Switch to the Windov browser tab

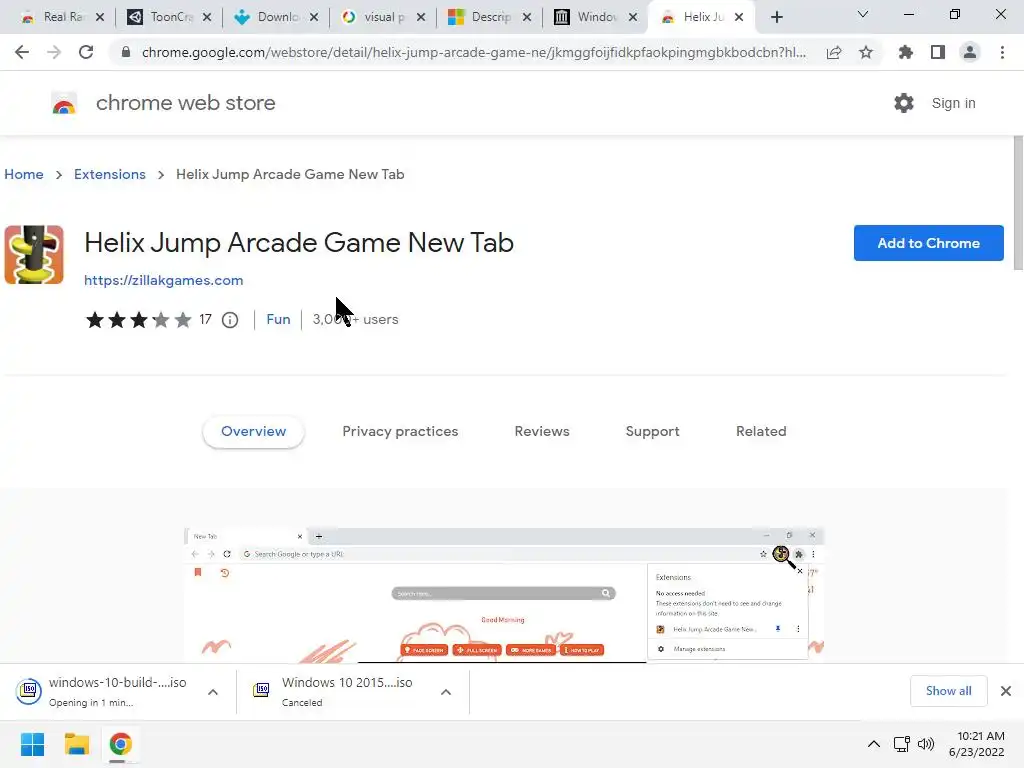pos(596,17)
